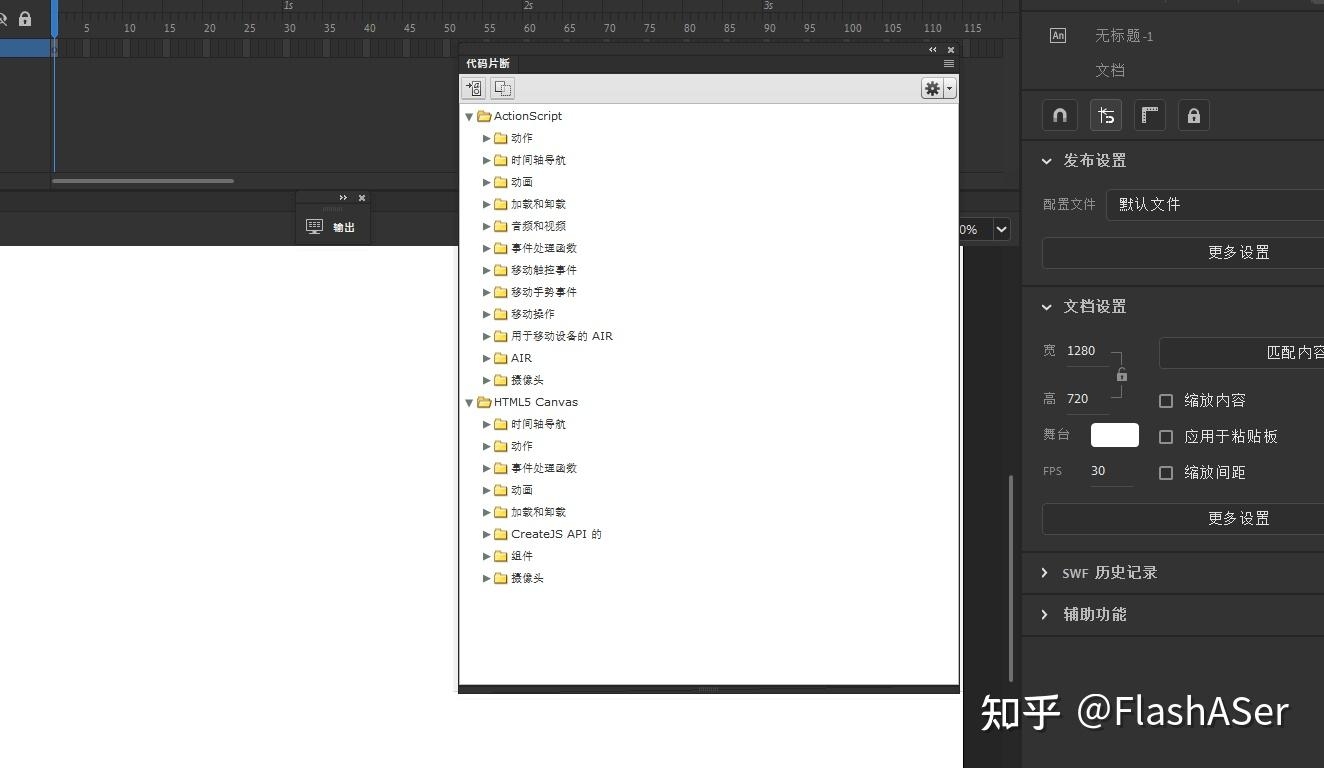The width and height of the screenshot is (1324, 768).
Task: Click the 输出 panel keyboard icon
Action: (314, 226)
